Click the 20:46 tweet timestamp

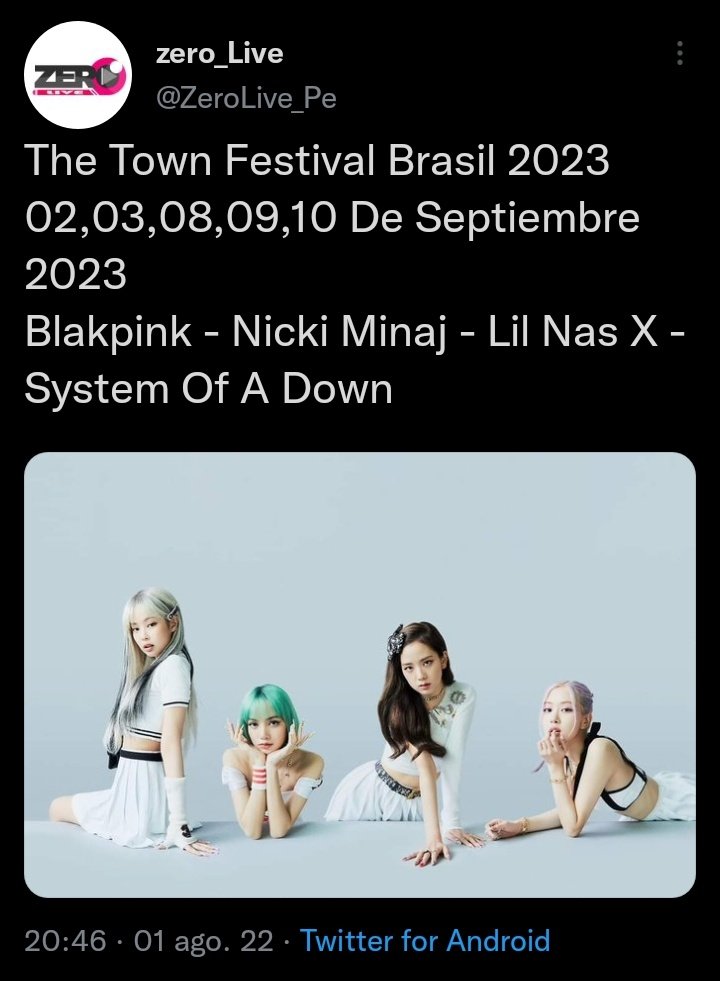pyautogui.click(x=65, y=940)
